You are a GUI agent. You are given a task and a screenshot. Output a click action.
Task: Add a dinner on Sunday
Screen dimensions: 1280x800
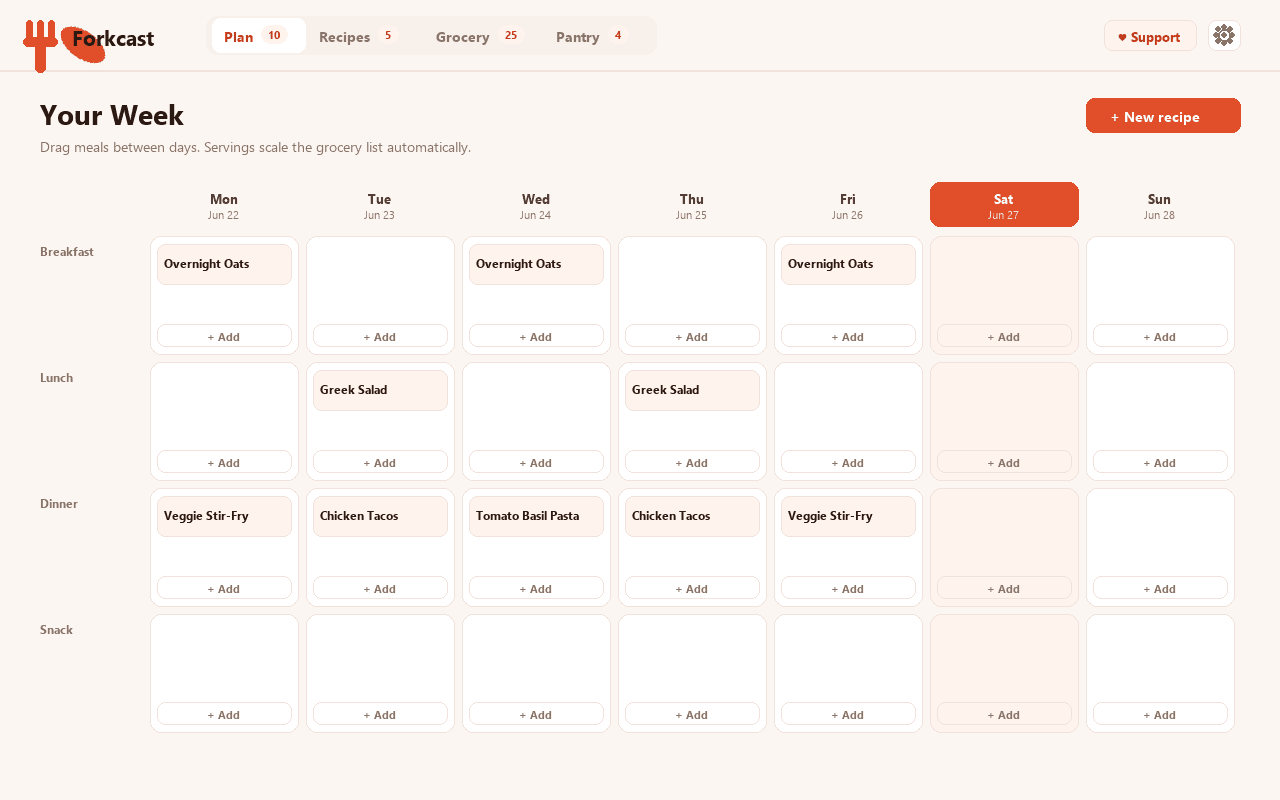point(1160,588)
